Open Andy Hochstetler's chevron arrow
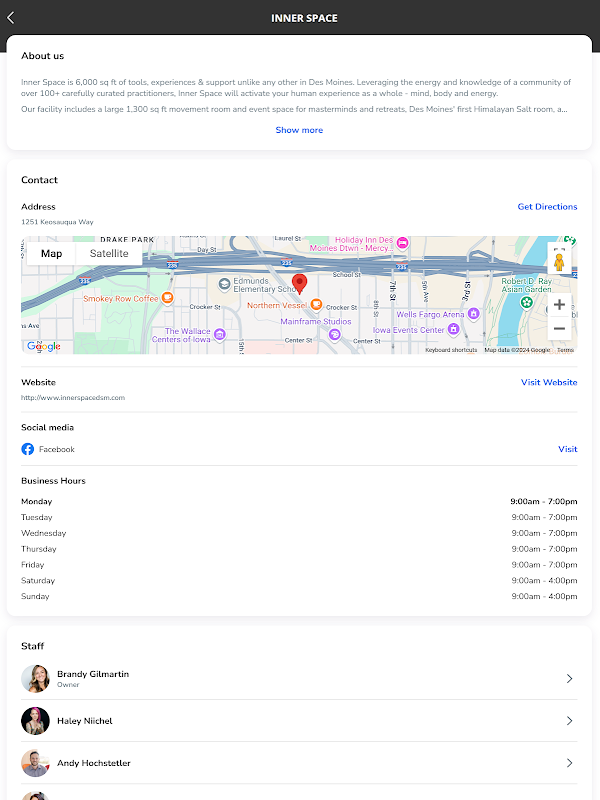The width and height of the screenshot is (600, 800). [x=569, y=763]
